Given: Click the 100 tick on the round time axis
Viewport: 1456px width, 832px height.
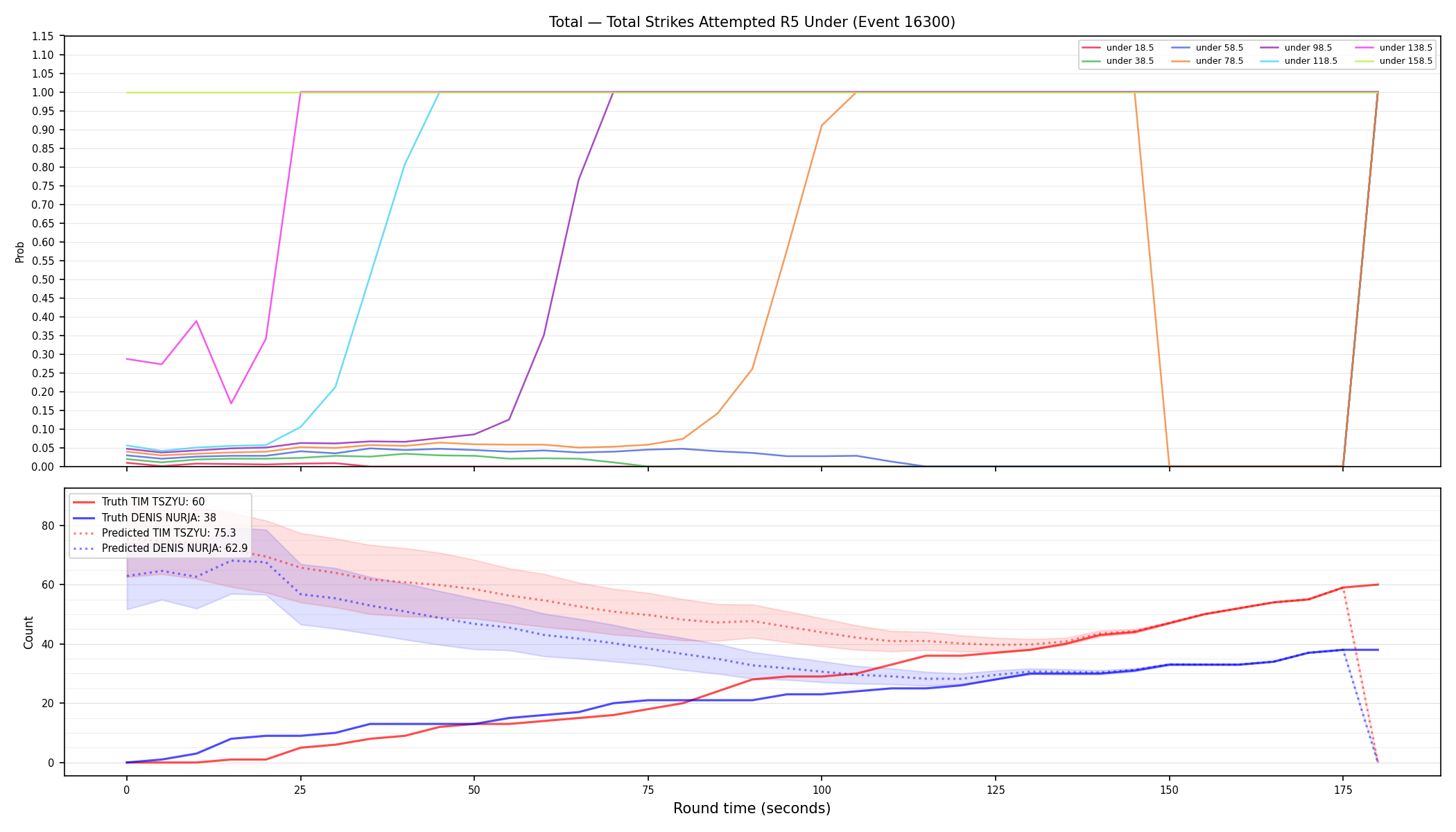Looking at the screenshot, I should tap(822, 789).
